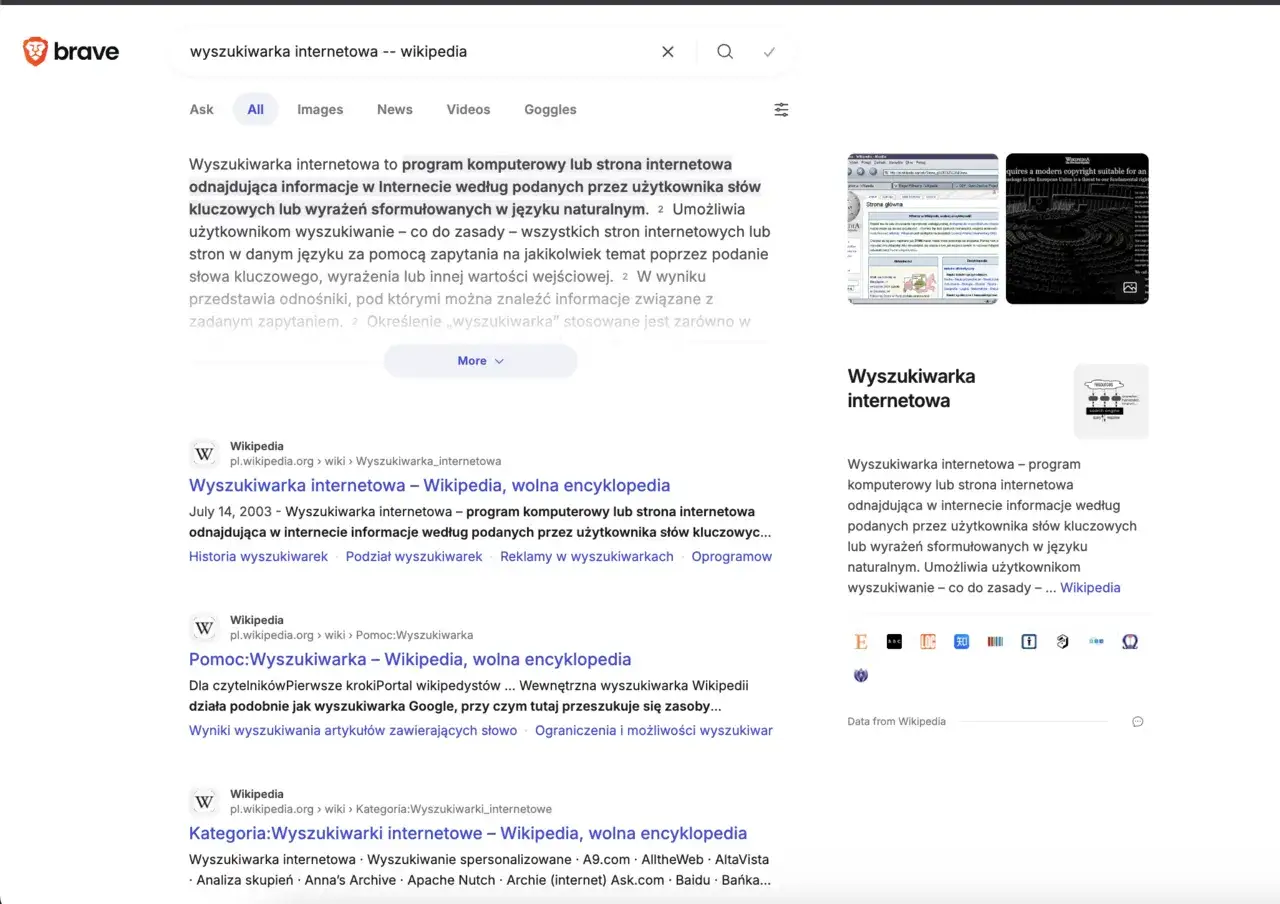Click the Wyszukiwarka internetowa infobox heading

pyautogui.click(x=911, y=389)
